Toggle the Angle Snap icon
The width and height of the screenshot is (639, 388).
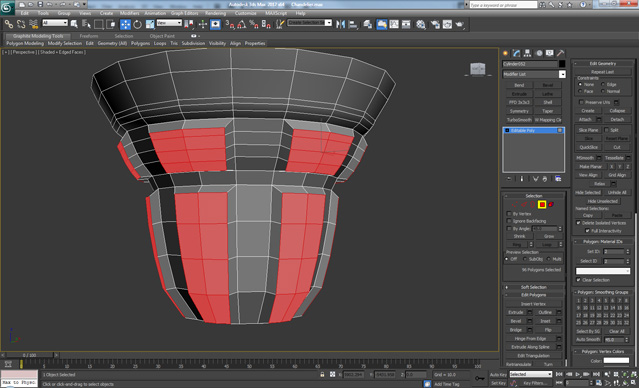[242, 24]
